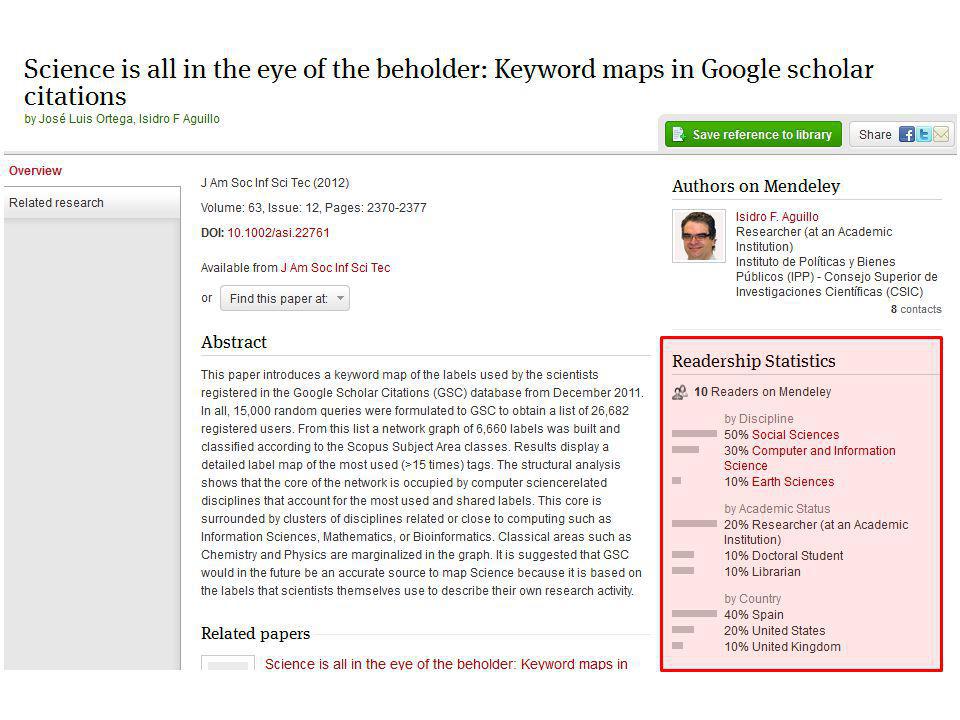
Task: Click the Readership Statistics heading
Action: pos(754,361)
